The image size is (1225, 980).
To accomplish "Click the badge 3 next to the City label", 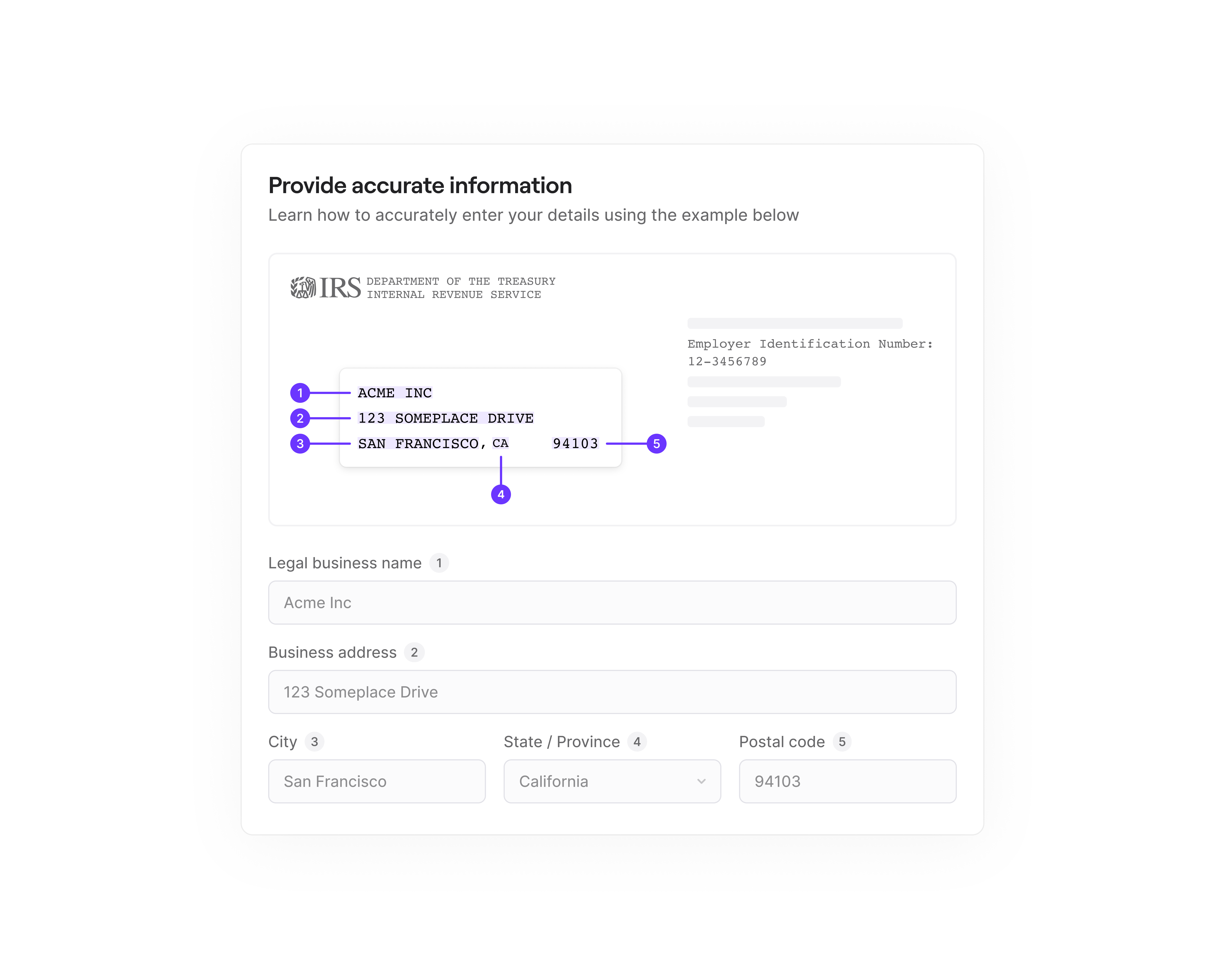I will pos(314,742).
